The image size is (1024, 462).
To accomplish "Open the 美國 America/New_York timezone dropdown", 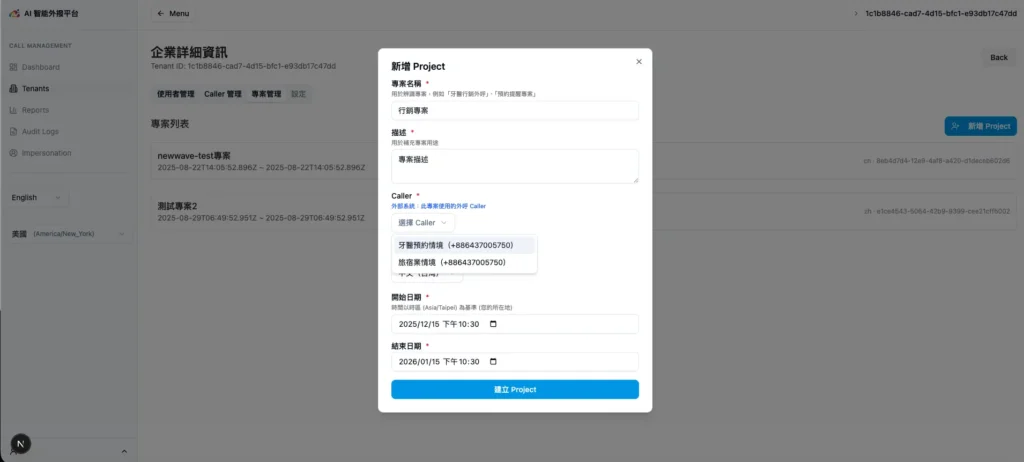I will point(69,233).
